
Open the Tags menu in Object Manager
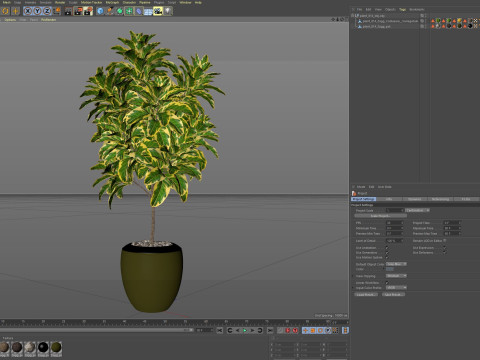tap(403, 9)
